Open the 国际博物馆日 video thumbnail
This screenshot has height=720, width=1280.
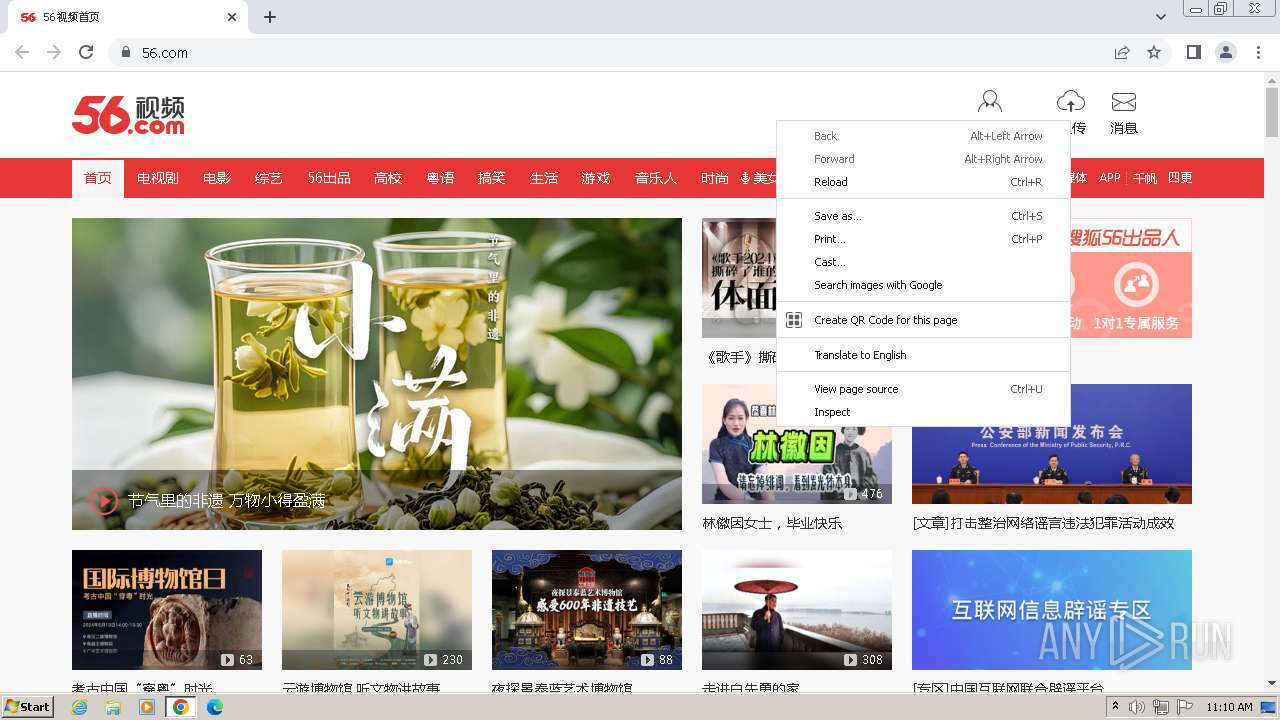pyautogui.click(x=167, y=610)
